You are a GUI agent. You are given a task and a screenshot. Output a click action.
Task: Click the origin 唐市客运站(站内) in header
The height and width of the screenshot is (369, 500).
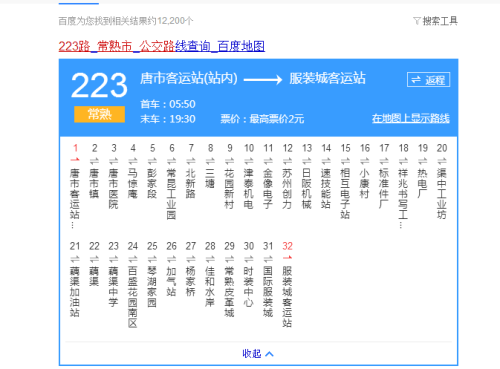[189, 79]
